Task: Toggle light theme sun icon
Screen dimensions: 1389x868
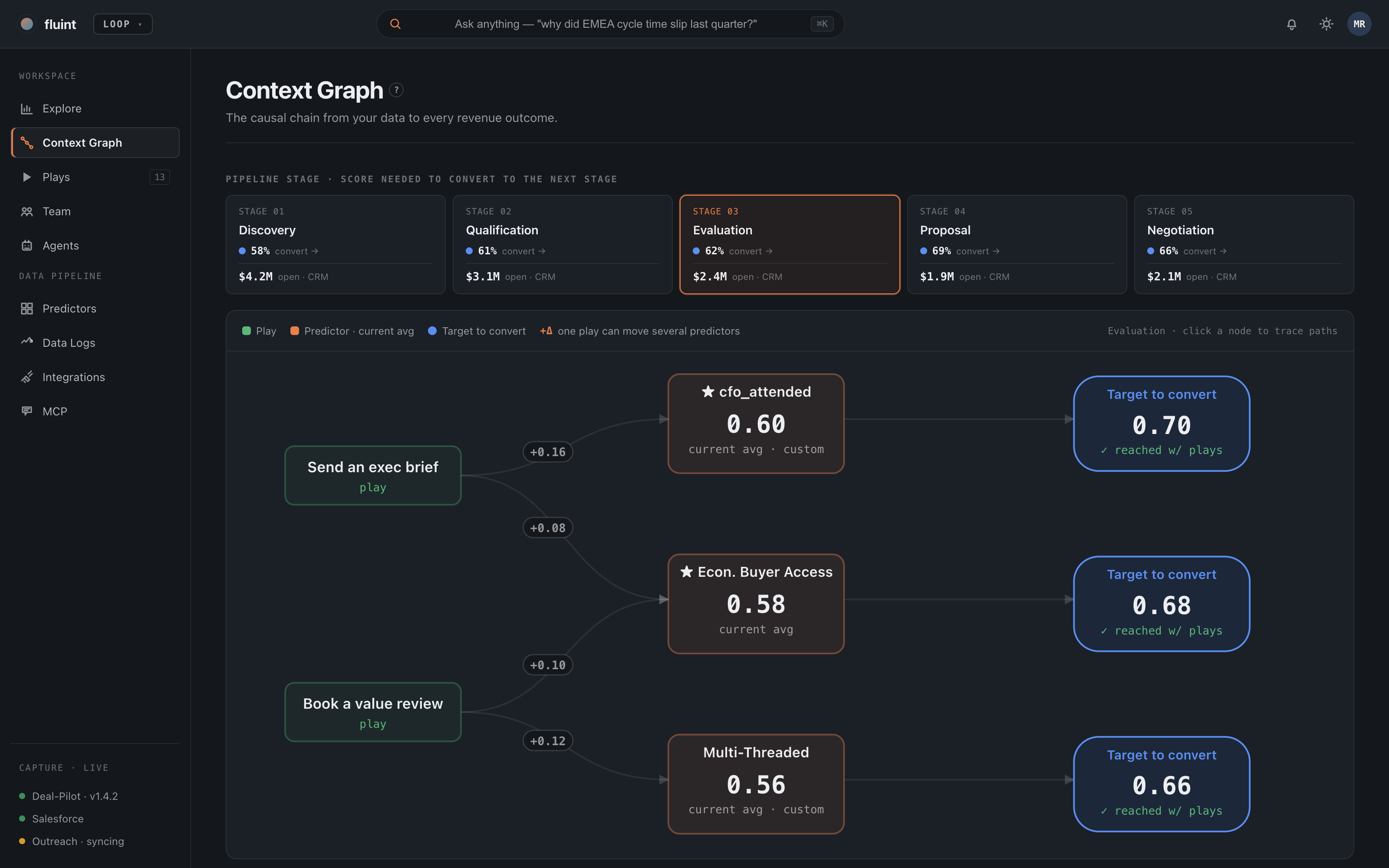Action: [1326, 24]
